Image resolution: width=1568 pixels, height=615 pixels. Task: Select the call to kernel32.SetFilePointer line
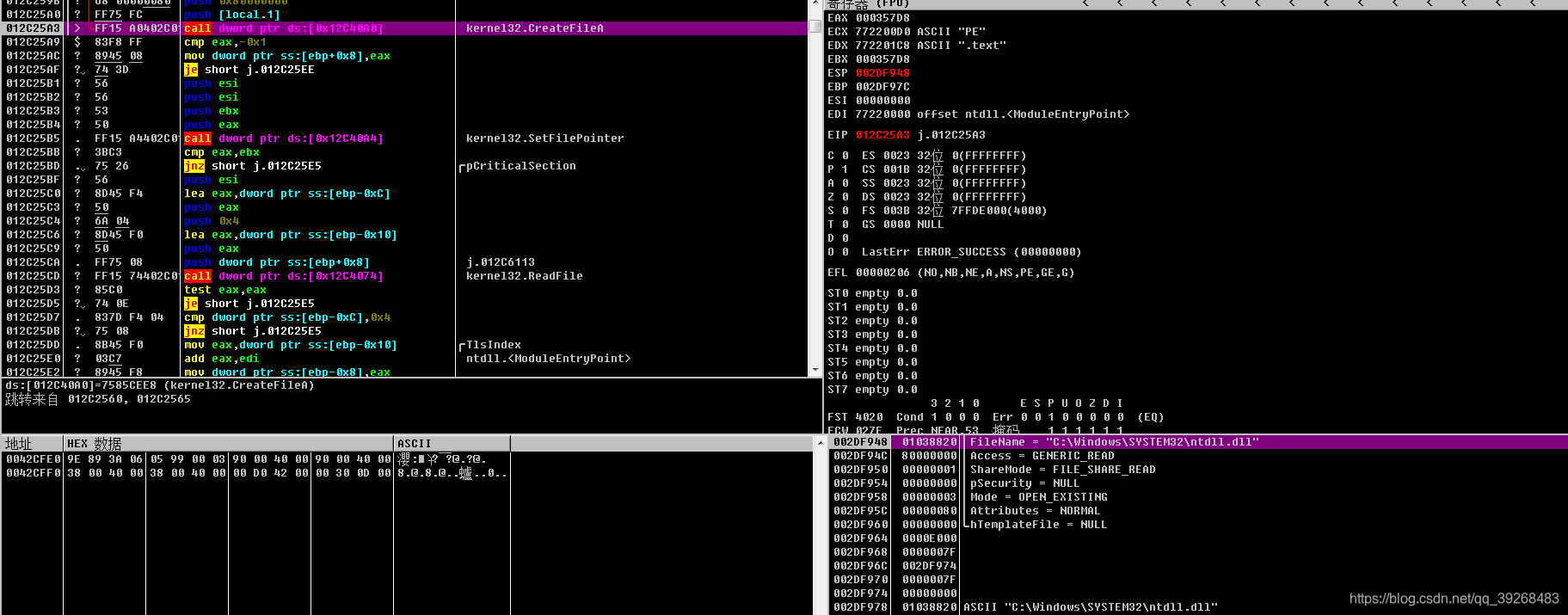pyautogui.click(x=404, y=138)
